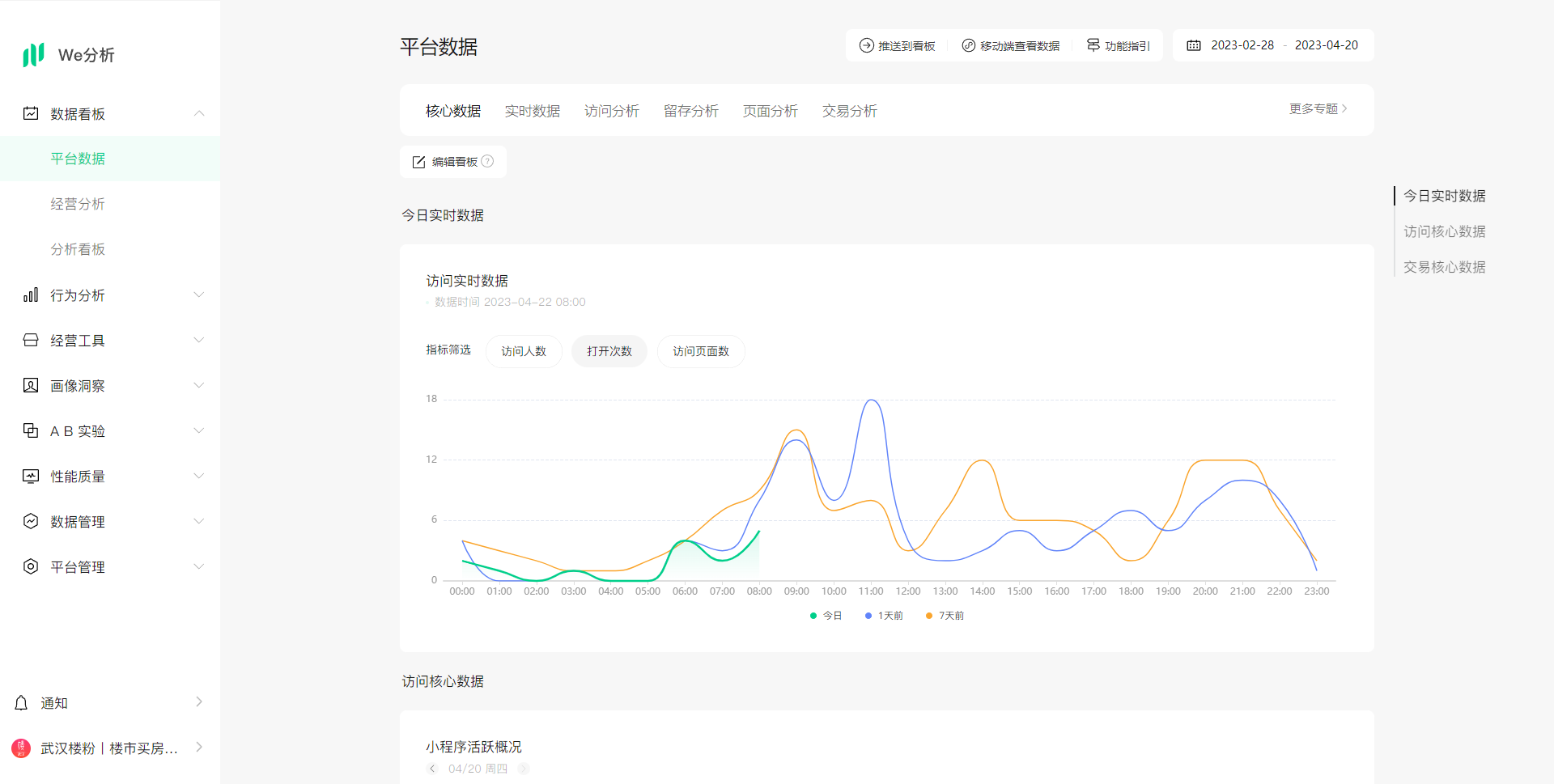Click the calendar icon in date range

click(x=1194, y=45)
